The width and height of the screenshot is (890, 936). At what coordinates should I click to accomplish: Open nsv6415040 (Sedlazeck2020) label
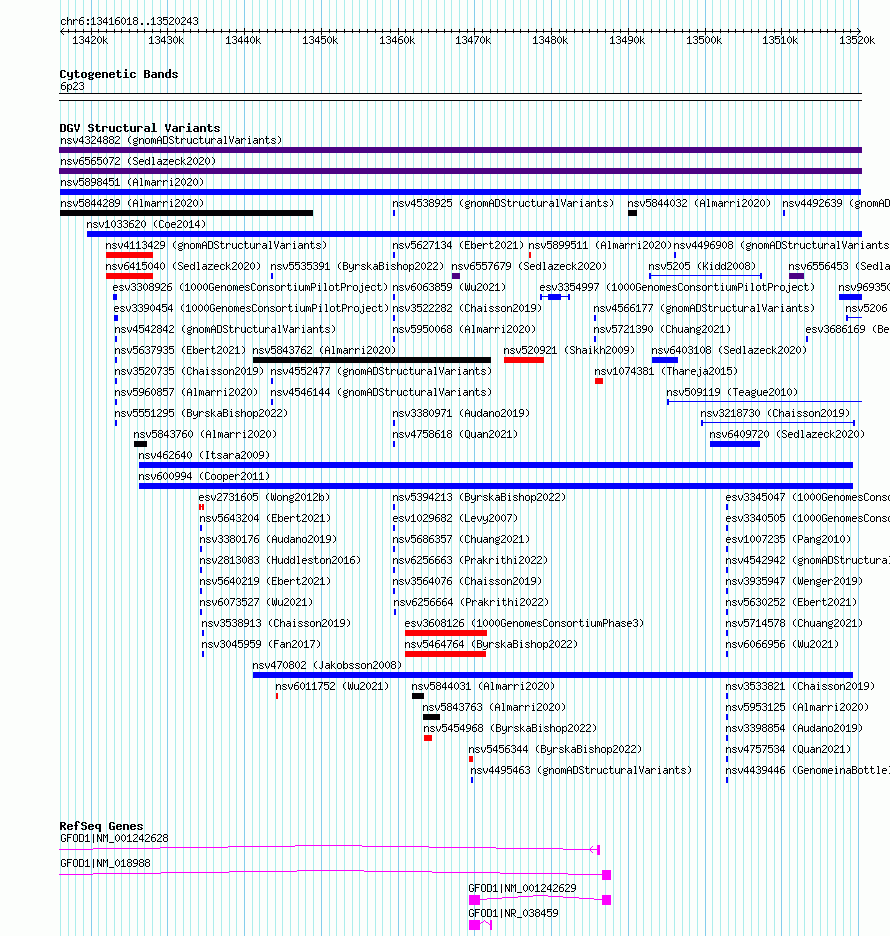(x=183, y=266)
